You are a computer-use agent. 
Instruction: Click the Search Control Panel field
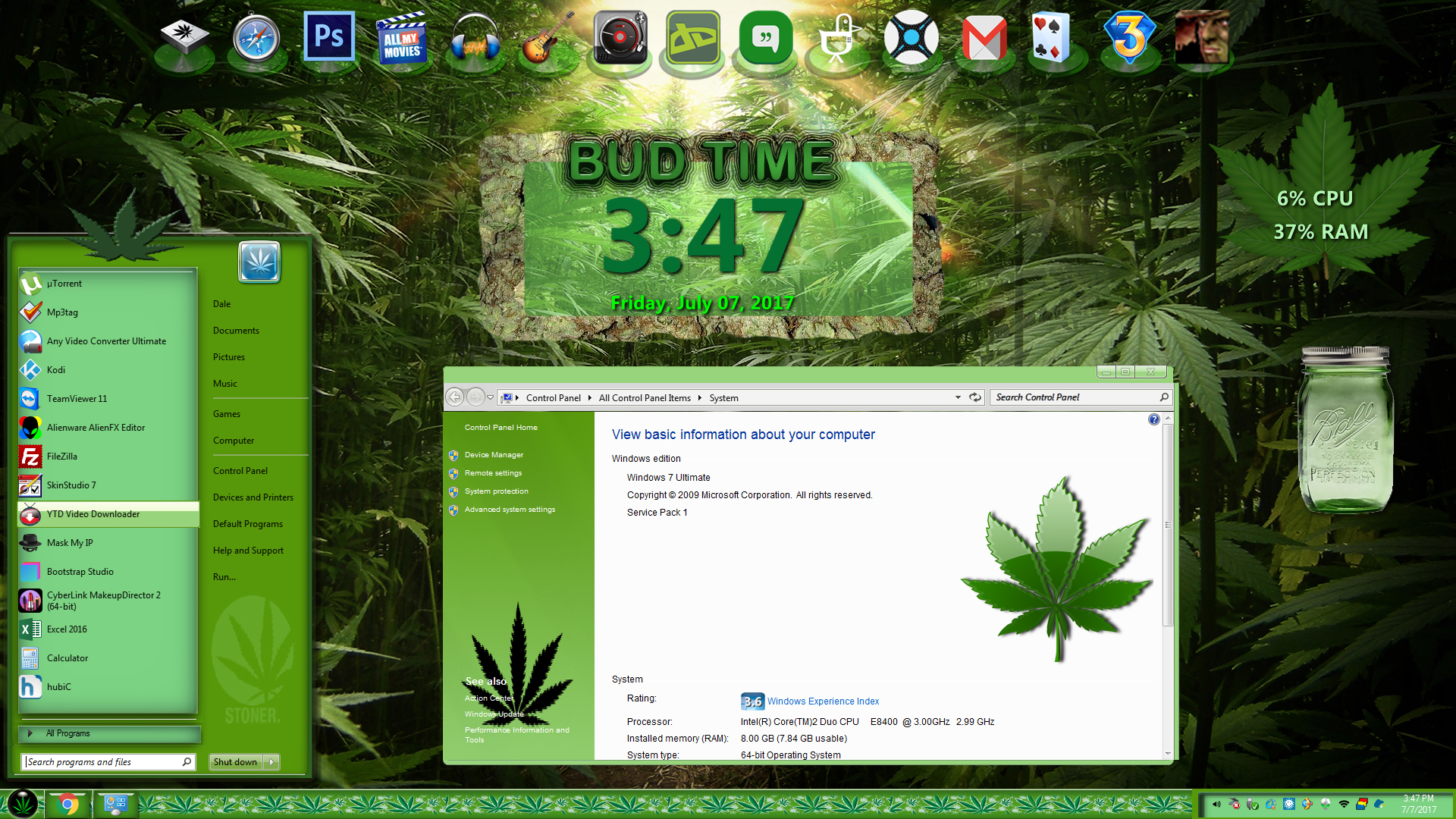point(1080,397)
